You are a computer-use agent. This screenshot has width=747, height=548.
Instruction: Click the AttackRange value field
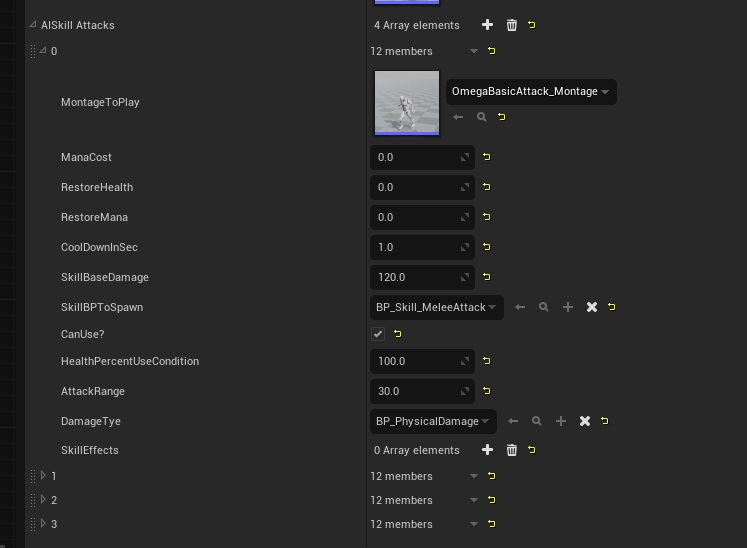[x=422, y=391]
